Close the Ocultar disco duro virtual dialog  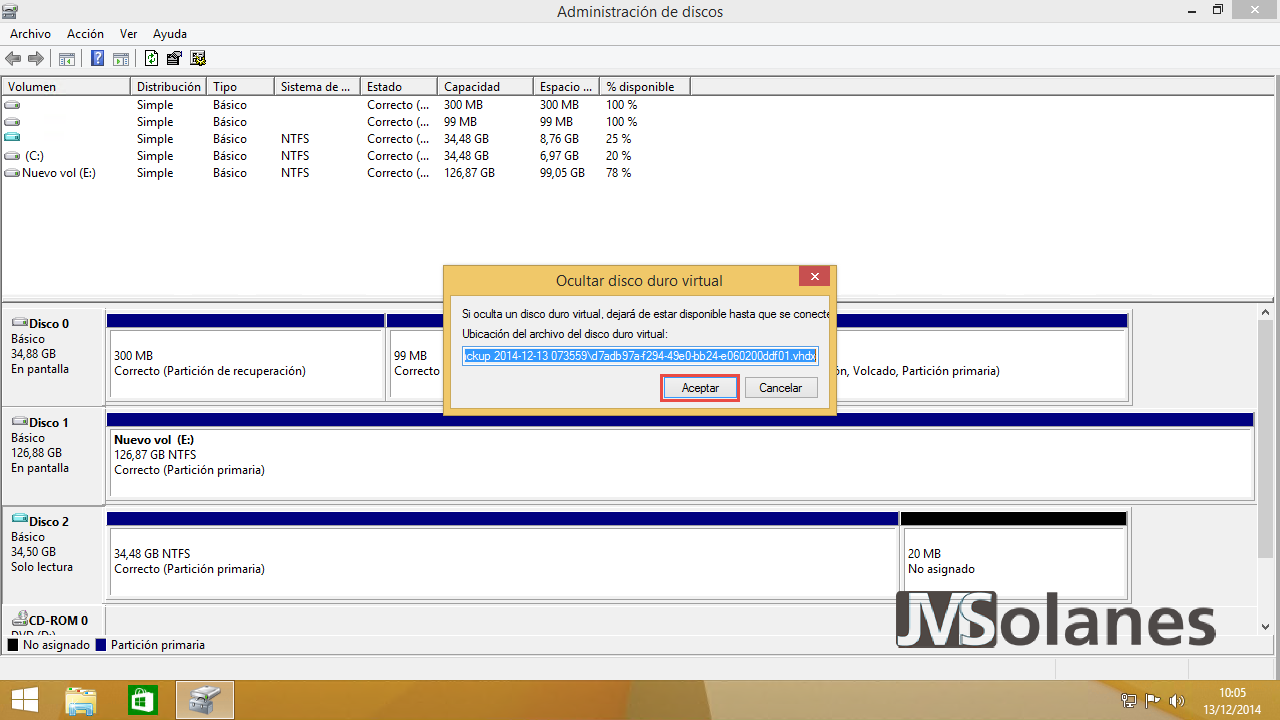coord(814,277)
